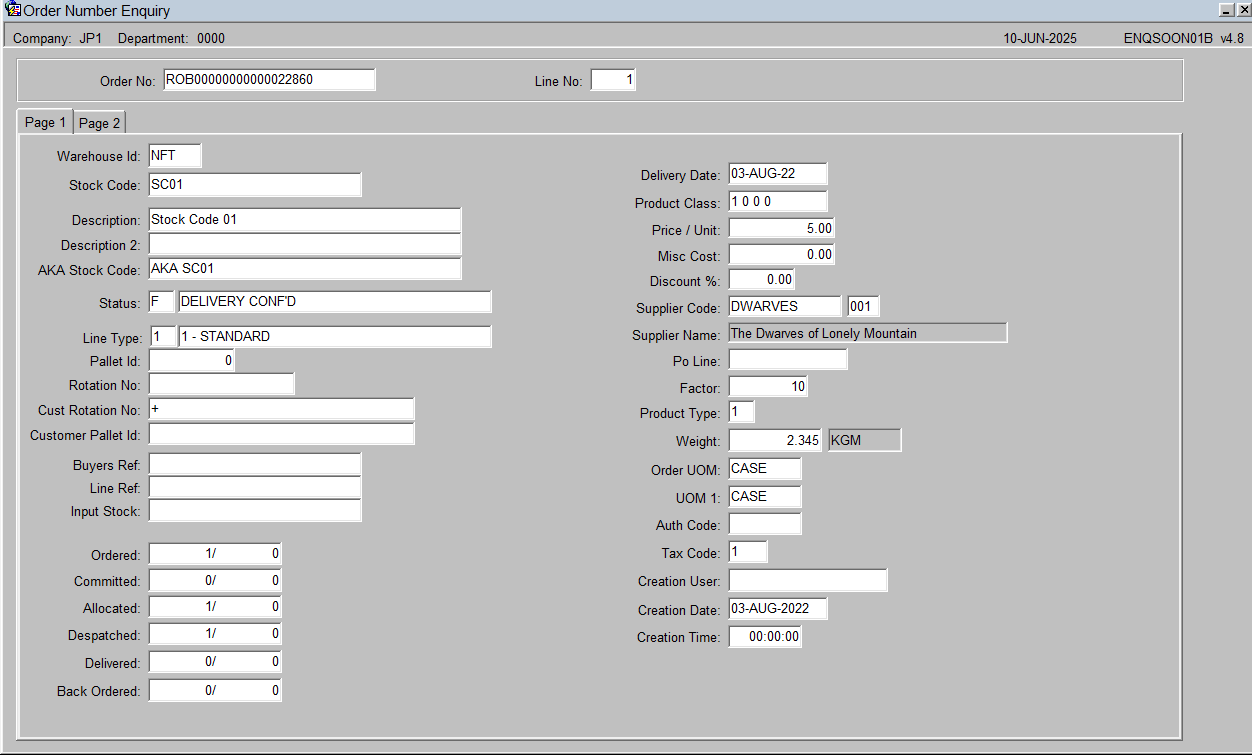Select the Page 1 tab
This screenshot has height=755, width=1252.
click(x=46, y=122)
